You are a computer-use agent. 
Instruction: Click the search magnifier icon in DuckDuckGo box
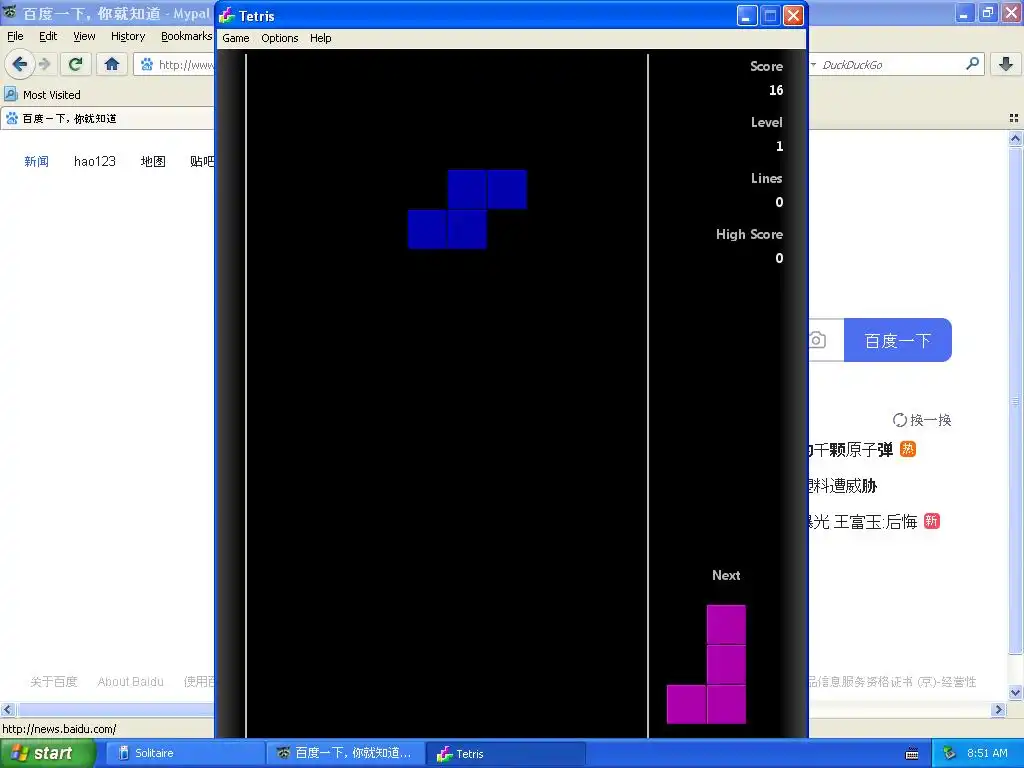pyautogui.click(x=972, y=64)
